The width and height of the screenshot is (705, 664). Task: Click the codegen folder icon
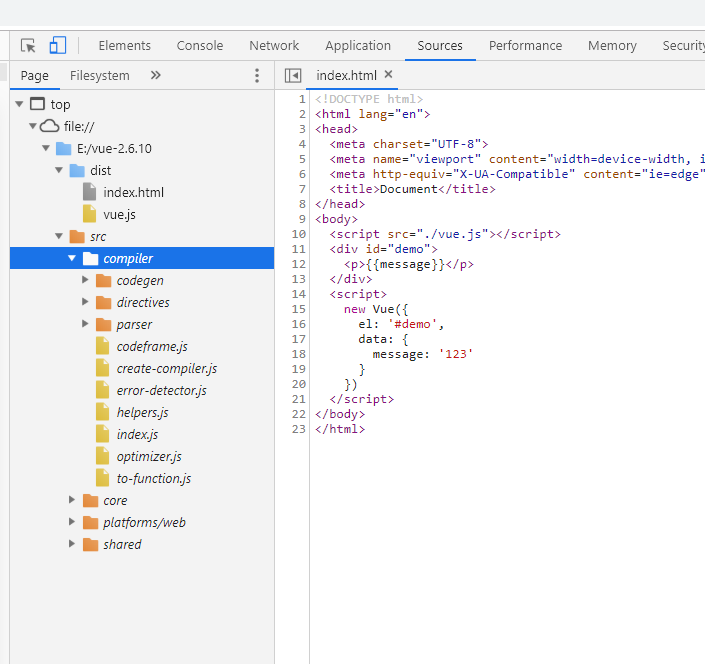[103, 281]
